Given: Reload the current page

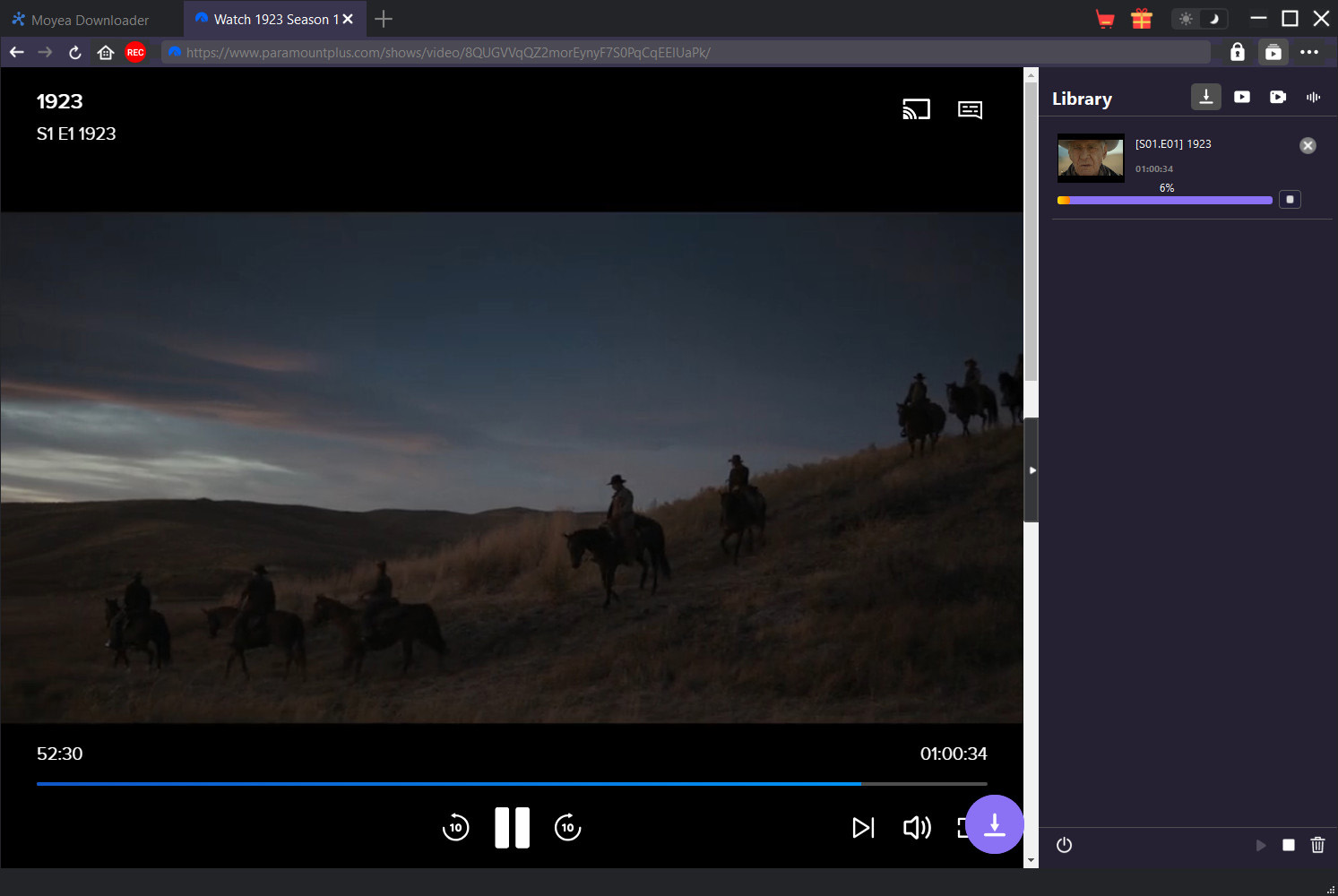Looking at the screenshot, I should pos(75,52).
